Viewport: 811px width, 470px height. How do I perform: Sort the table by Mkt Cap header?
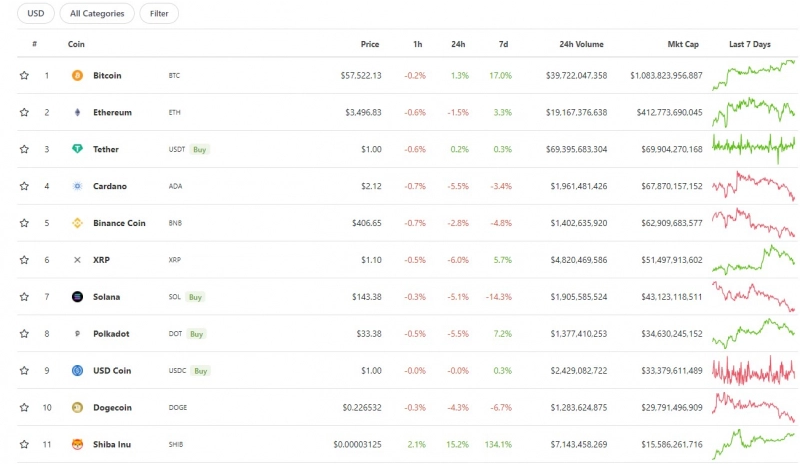click(683, 45)
